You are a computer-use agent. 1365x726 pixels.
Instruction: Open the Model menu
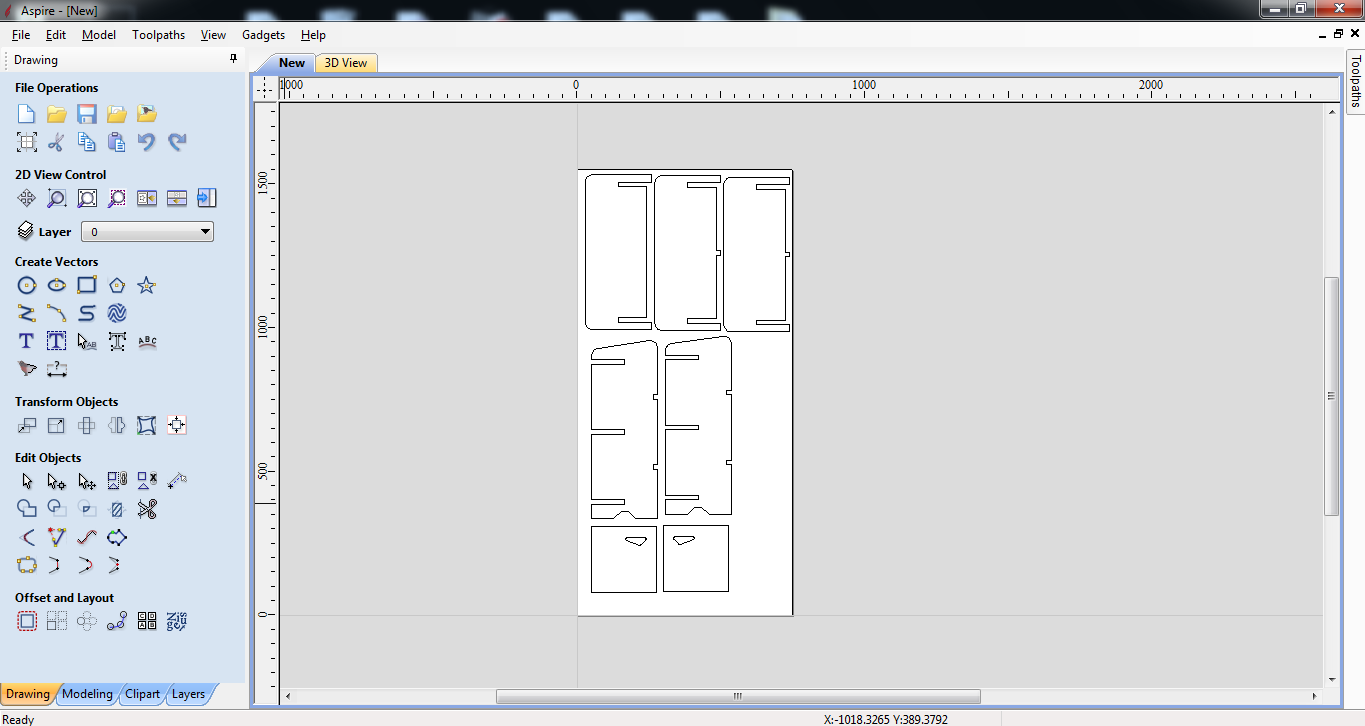pyautogui.click(x=99, y=35)
